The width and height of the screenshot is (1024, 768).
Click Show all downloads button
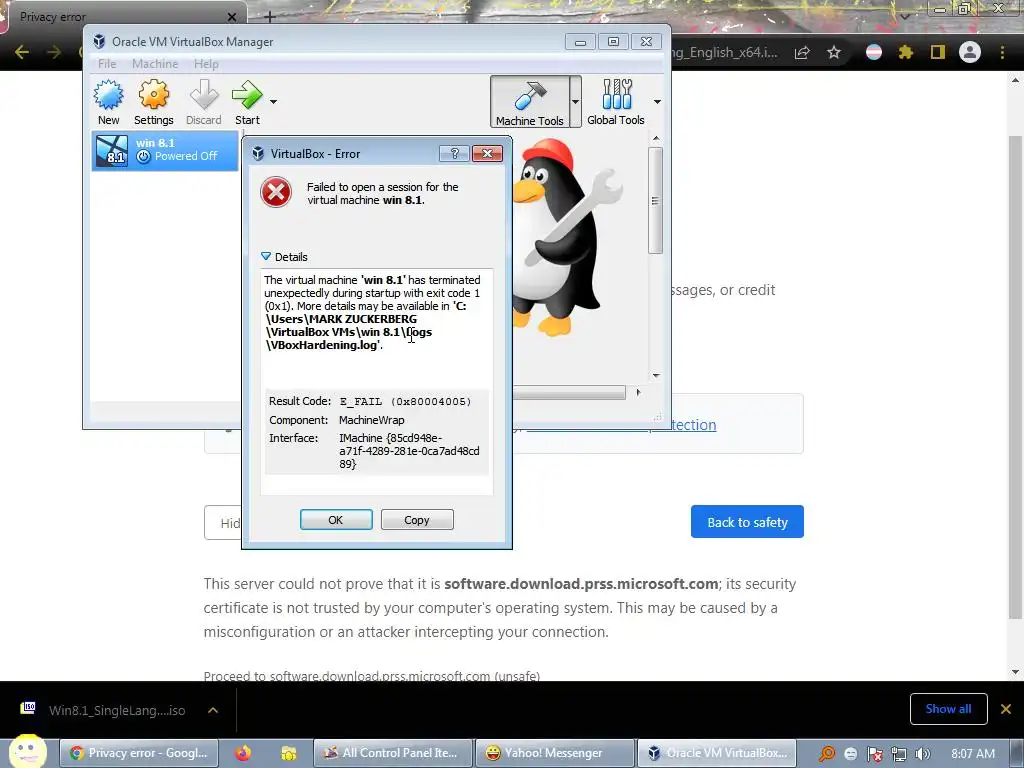[x=948, y=709]
